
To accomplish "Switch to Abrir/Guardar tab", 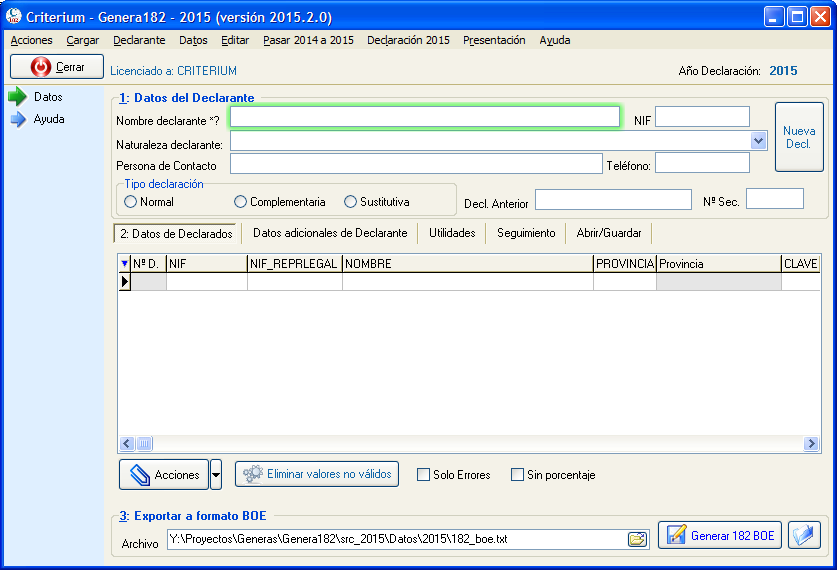I will (x=609, y=233).
